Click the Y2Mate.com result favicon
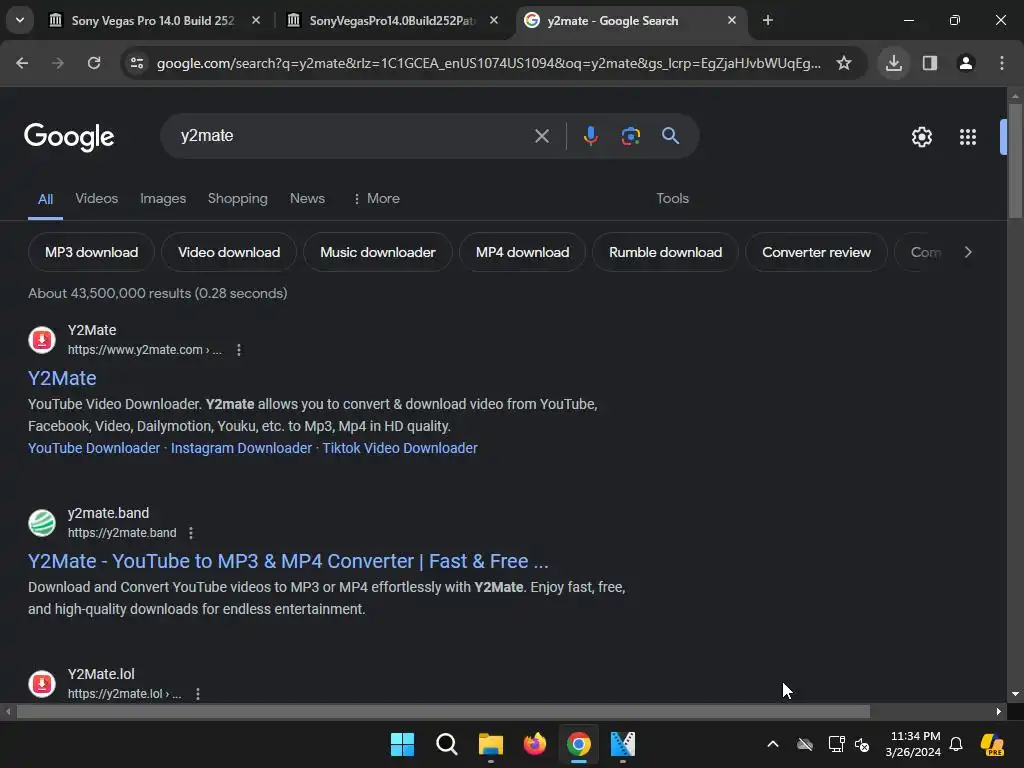 (x=42, y=340)
